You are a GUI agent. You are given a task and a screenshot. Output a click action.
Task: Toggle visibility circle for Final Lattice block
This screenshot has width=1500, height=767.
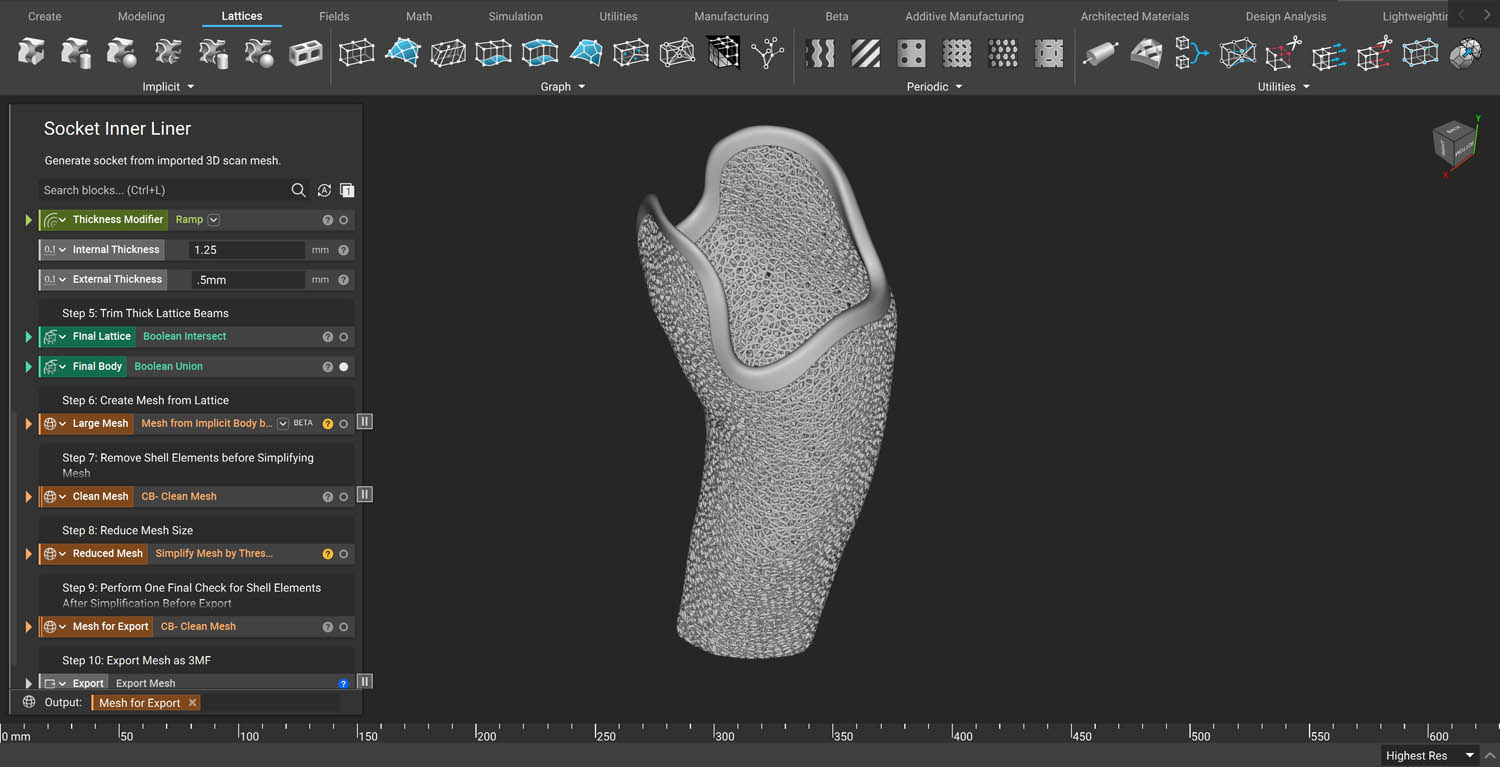coord(344,337)
